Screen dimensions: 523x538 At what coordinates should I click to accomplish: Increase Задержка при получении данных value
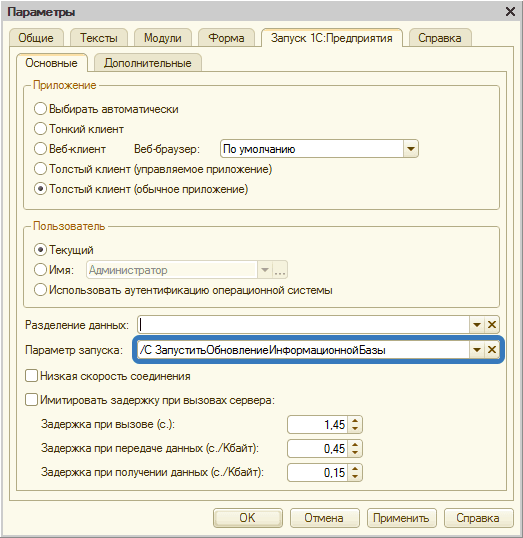point(355,468)
